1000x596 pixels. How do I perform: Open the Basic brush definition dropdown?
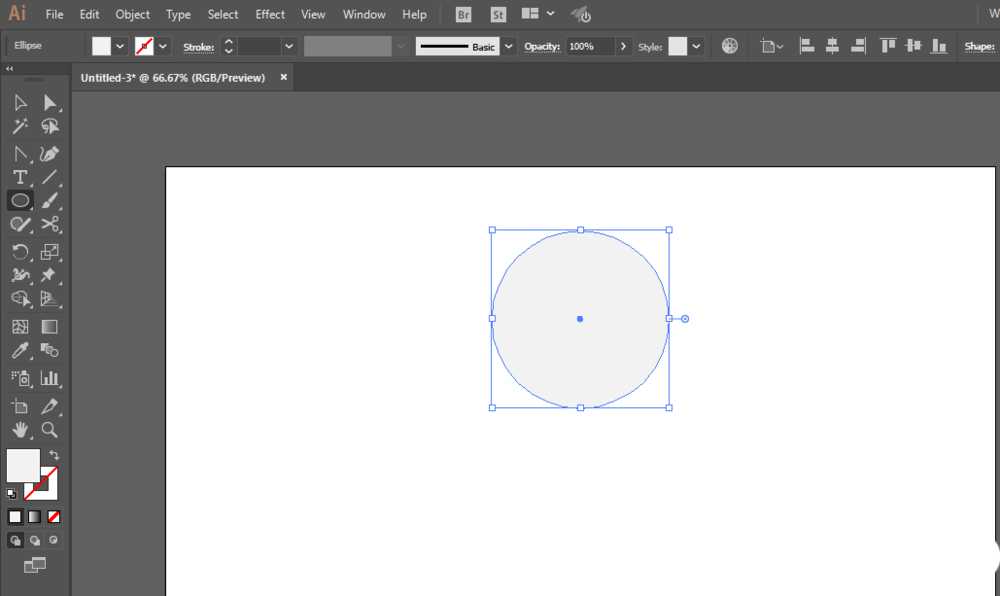tap(508, 46)
